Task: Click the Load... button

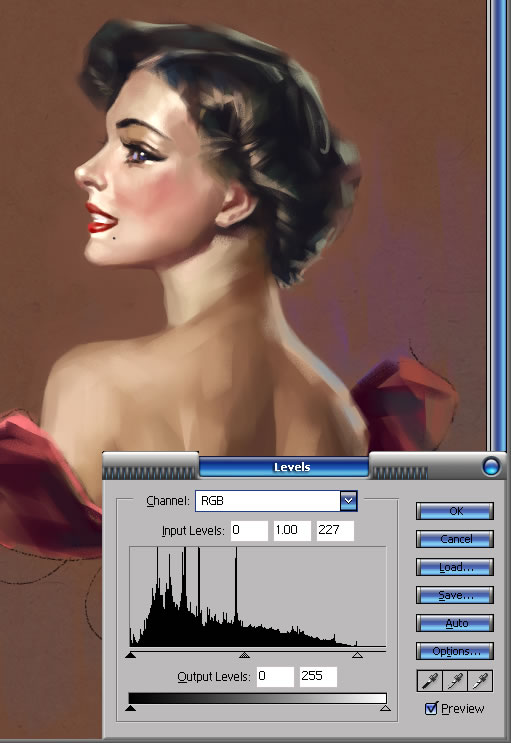Action: coord(455,567)
